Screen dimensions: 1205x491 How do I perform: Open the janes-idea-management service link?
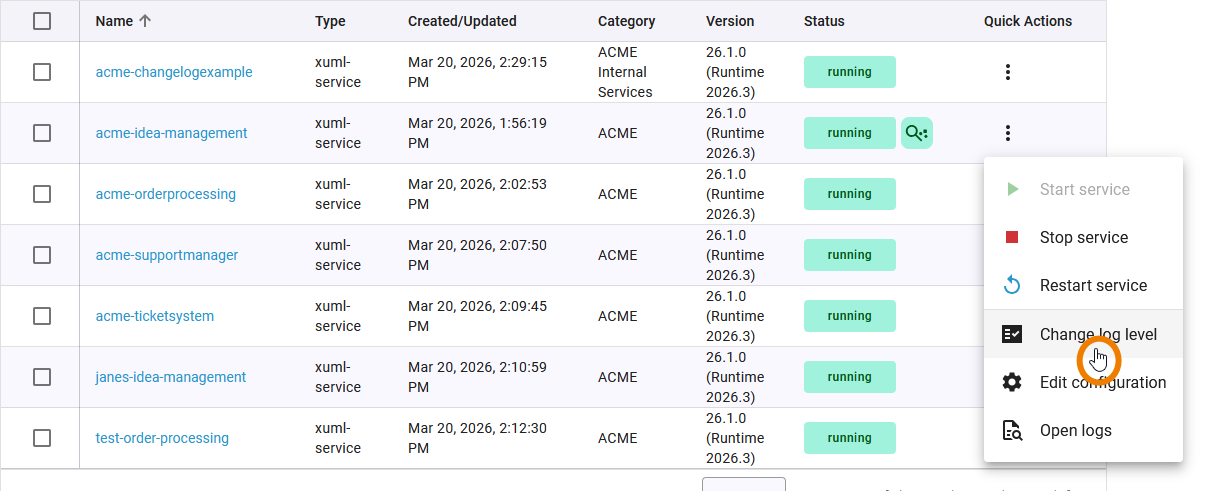point(171,377)
